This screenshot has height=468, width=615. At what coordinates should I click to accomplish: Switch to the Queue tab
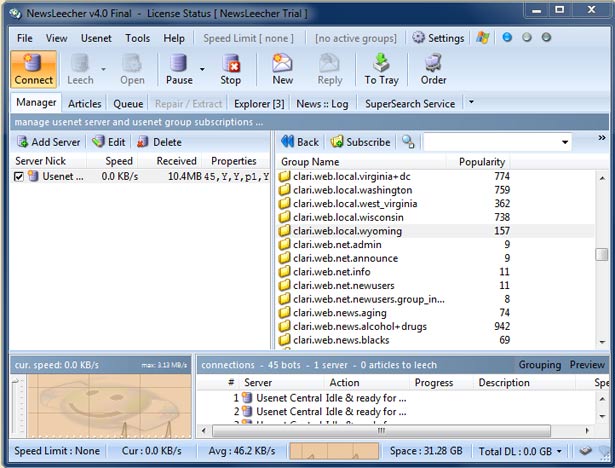(128, 104)
